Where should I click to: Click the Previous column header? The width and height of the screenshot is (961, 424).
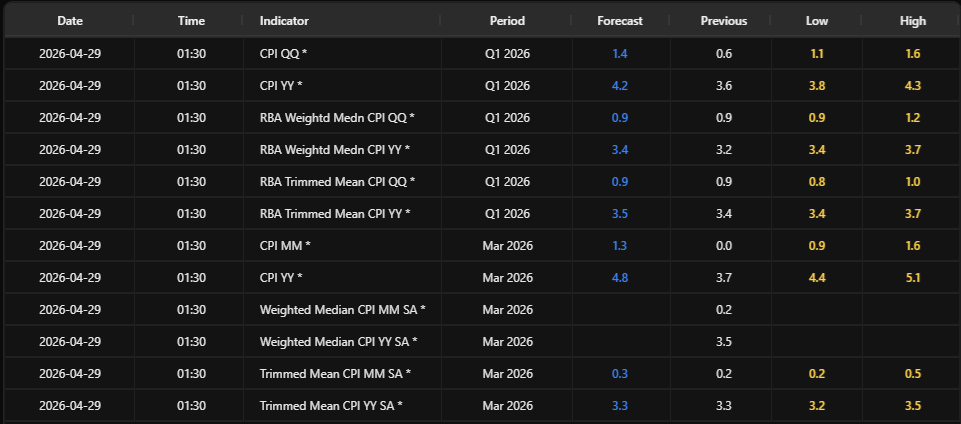point(724,21)
